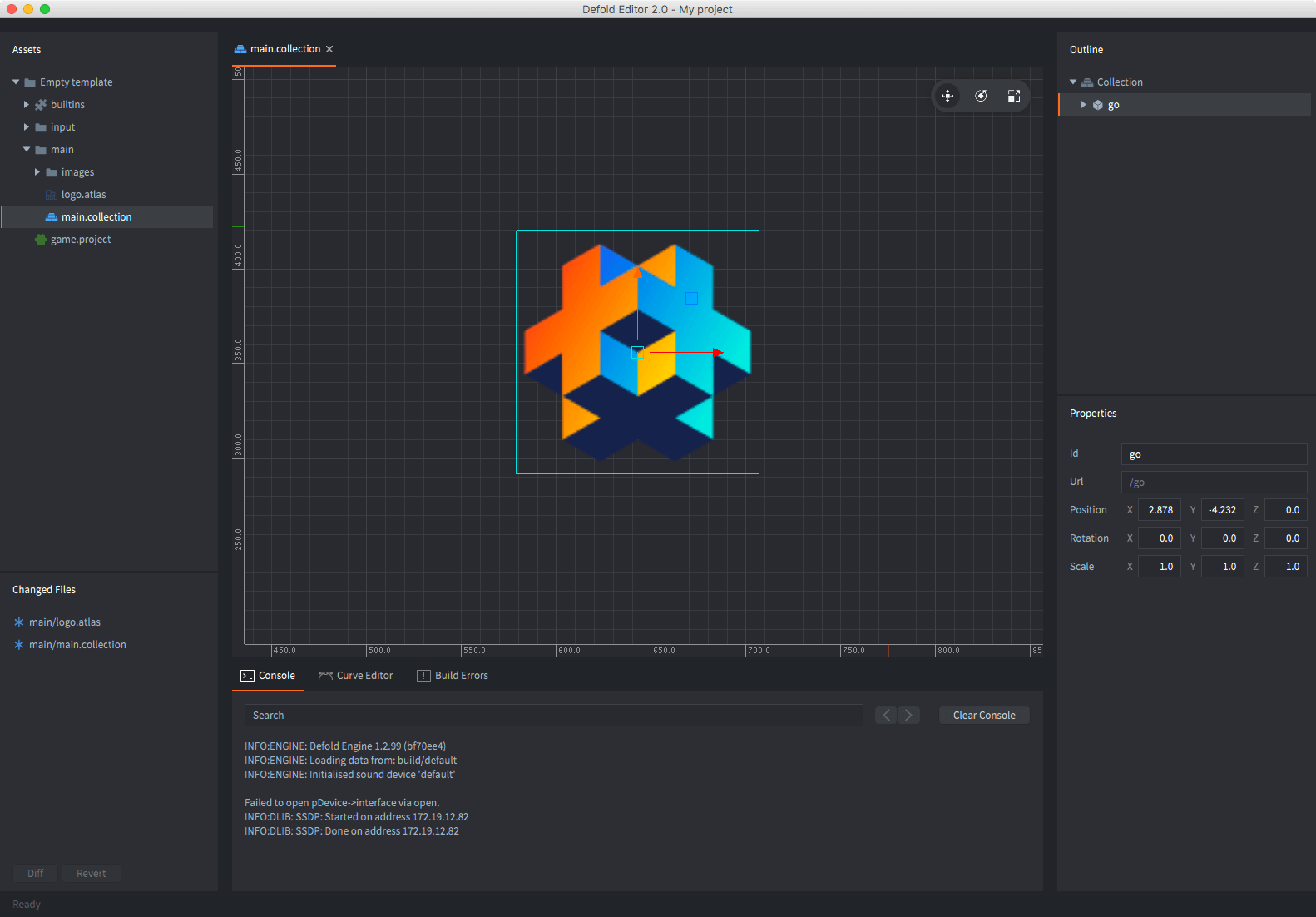Expand the go node in Outline
Viewport: 1316px width, 917px height.
[x=1083, y=105]
